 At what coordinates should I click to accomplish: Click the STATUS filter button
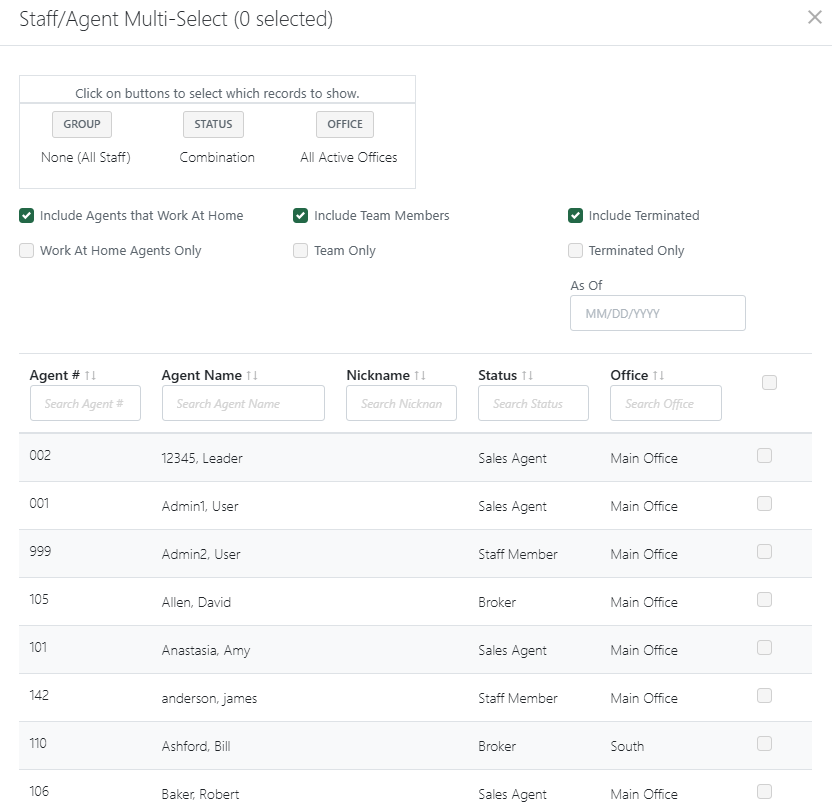tap(213, 124)
